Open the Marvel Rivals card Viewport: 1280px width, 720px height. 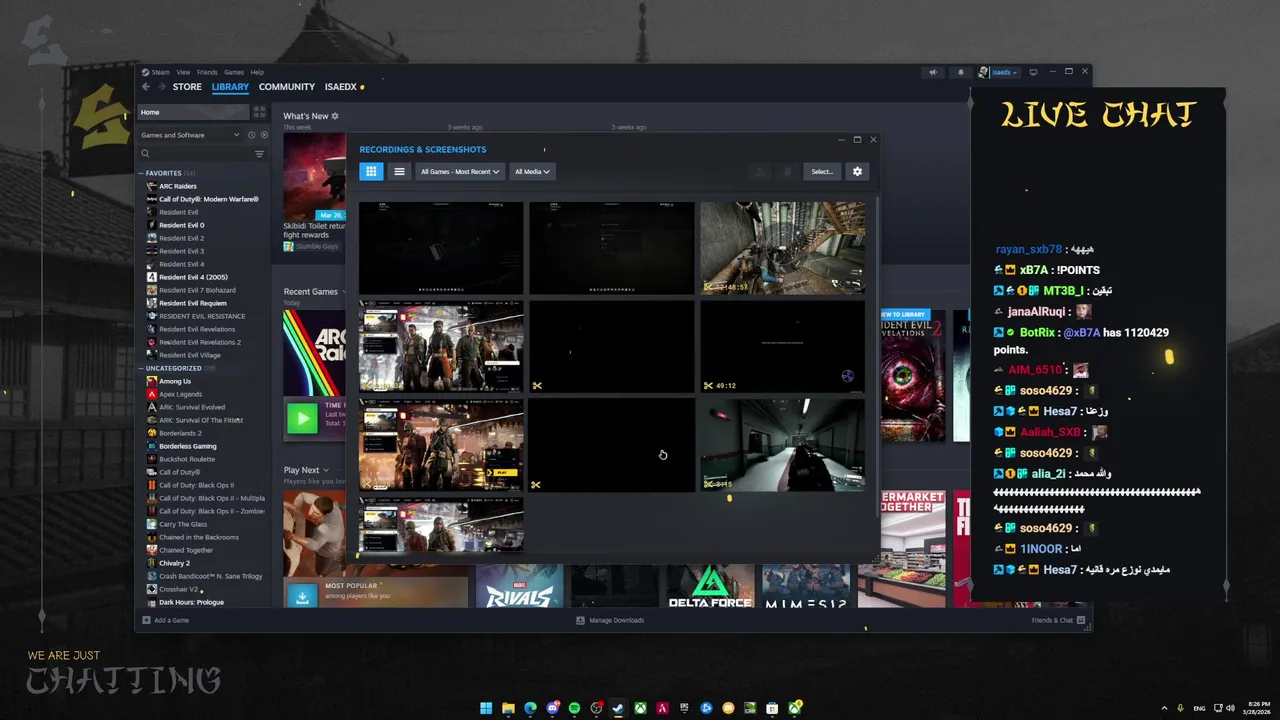click(518, 586)
